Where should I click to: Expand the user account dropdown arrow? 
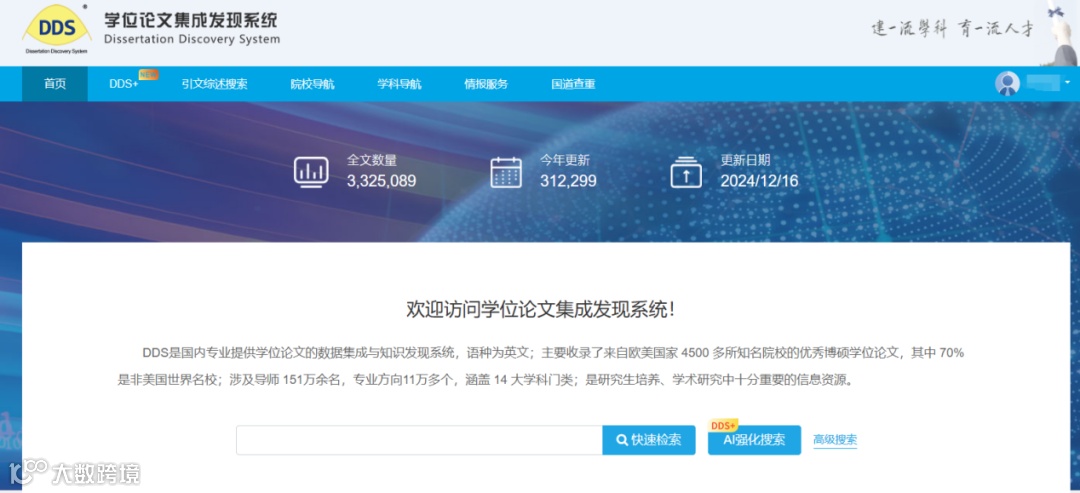pyautogui.click(x=1067, y=83)
